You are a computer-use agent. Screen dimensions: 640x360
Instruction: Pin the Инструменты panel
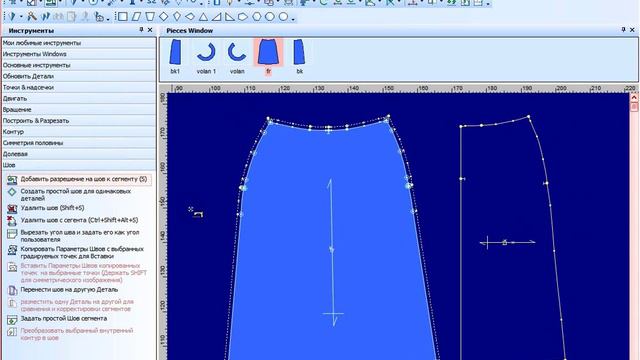pos(141,30)
